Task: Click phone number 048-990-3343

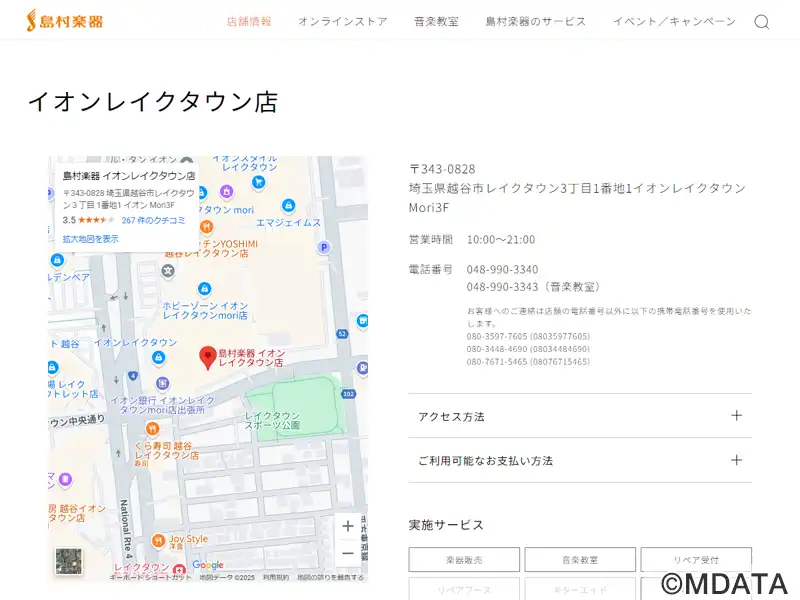Action: pyautogui.click(x=502, y=287)
